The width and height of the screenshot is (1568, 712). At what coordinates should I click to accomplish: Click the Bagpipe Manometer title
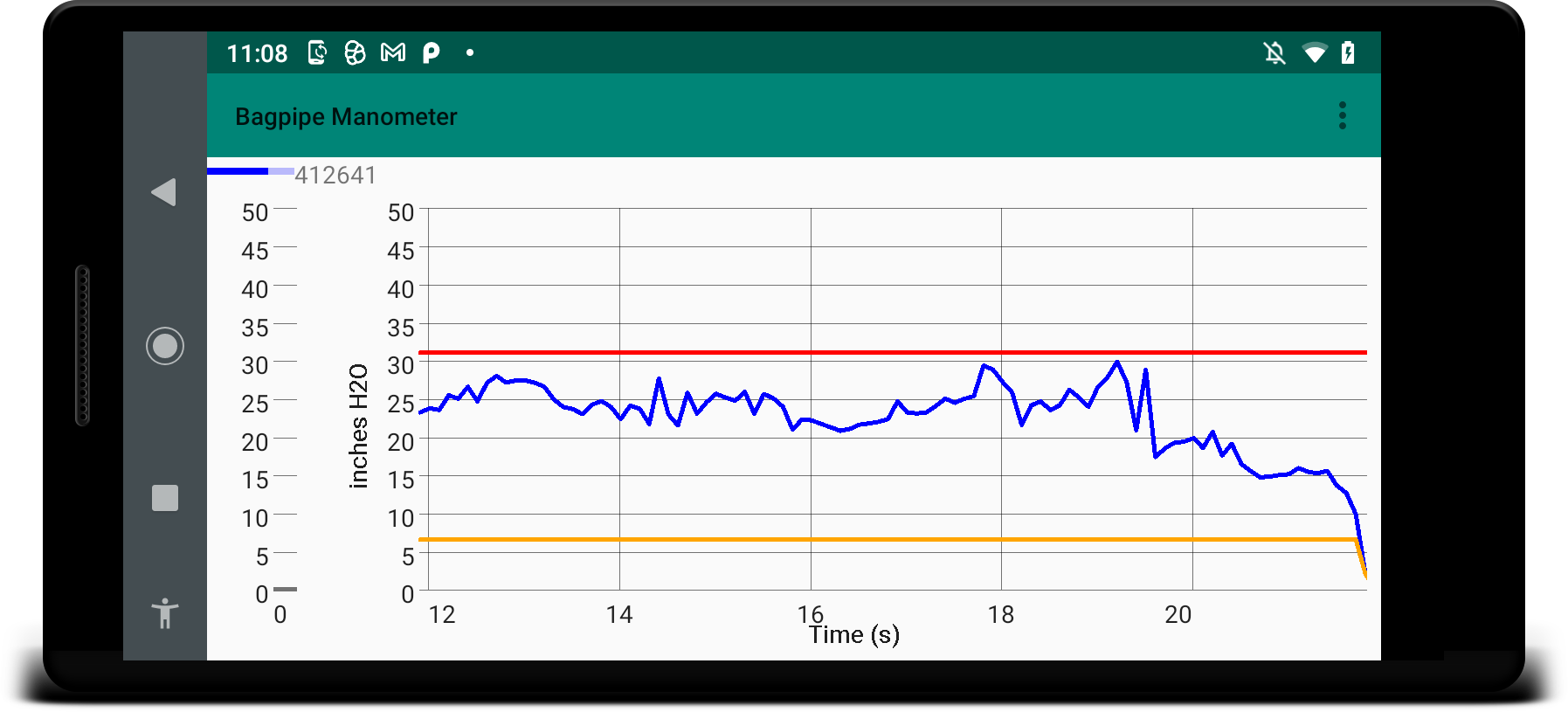pos(346,117)
